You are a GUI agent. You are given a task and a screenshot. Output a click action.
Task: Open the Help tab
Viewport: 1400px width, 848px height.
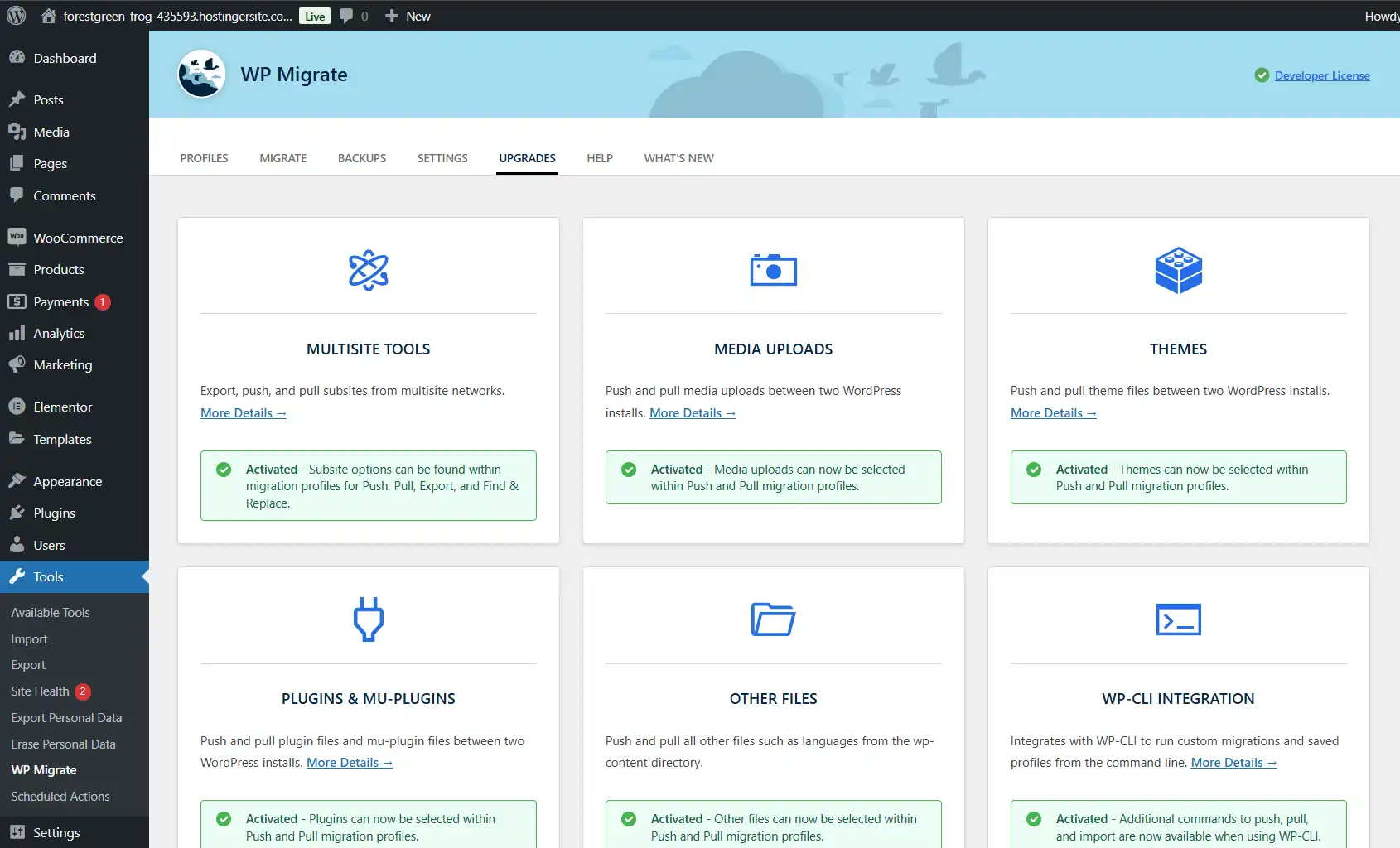pos(600,158)
